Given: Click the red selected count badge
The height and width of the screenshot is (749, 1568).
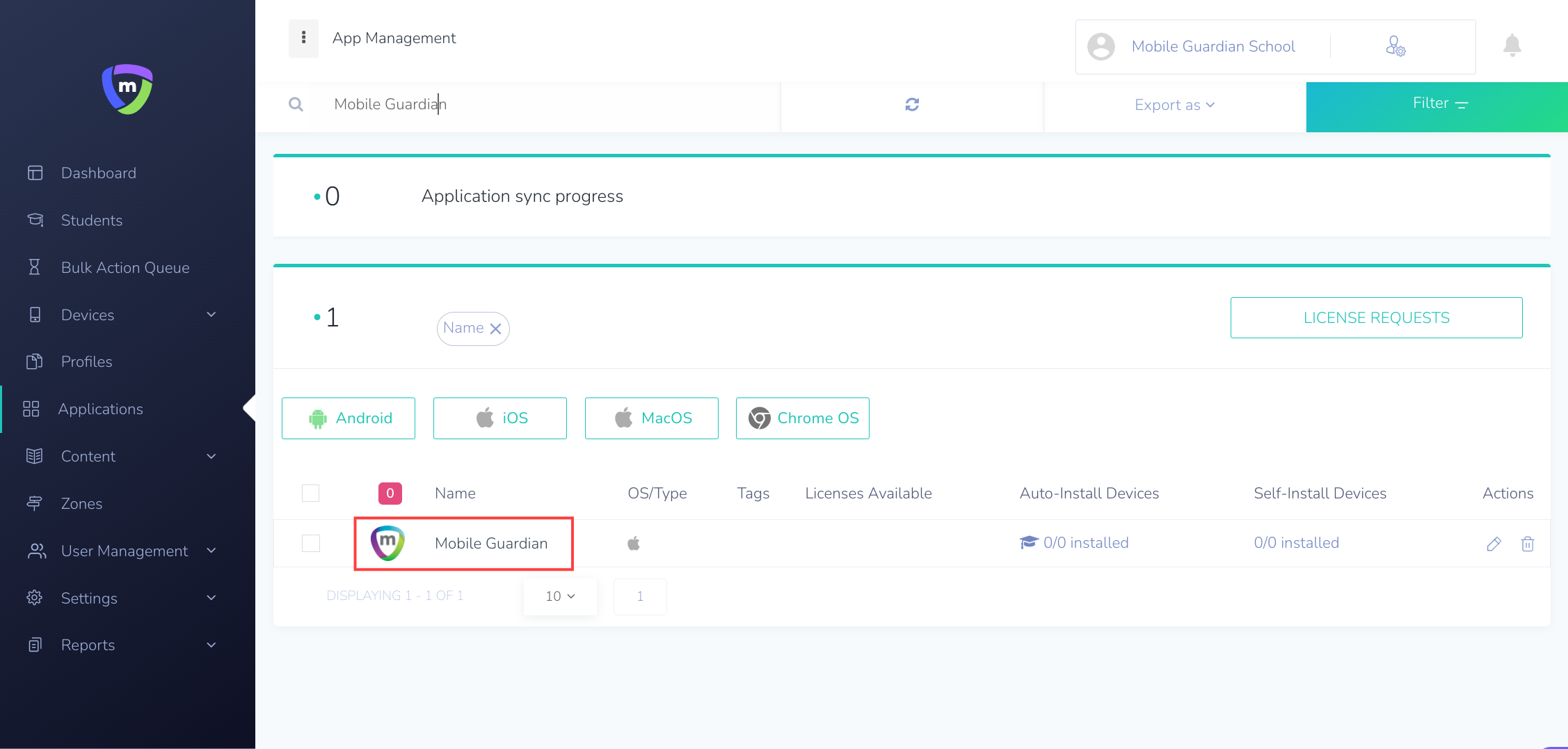Looking at the screenshot, I should [x=390, y=493].
